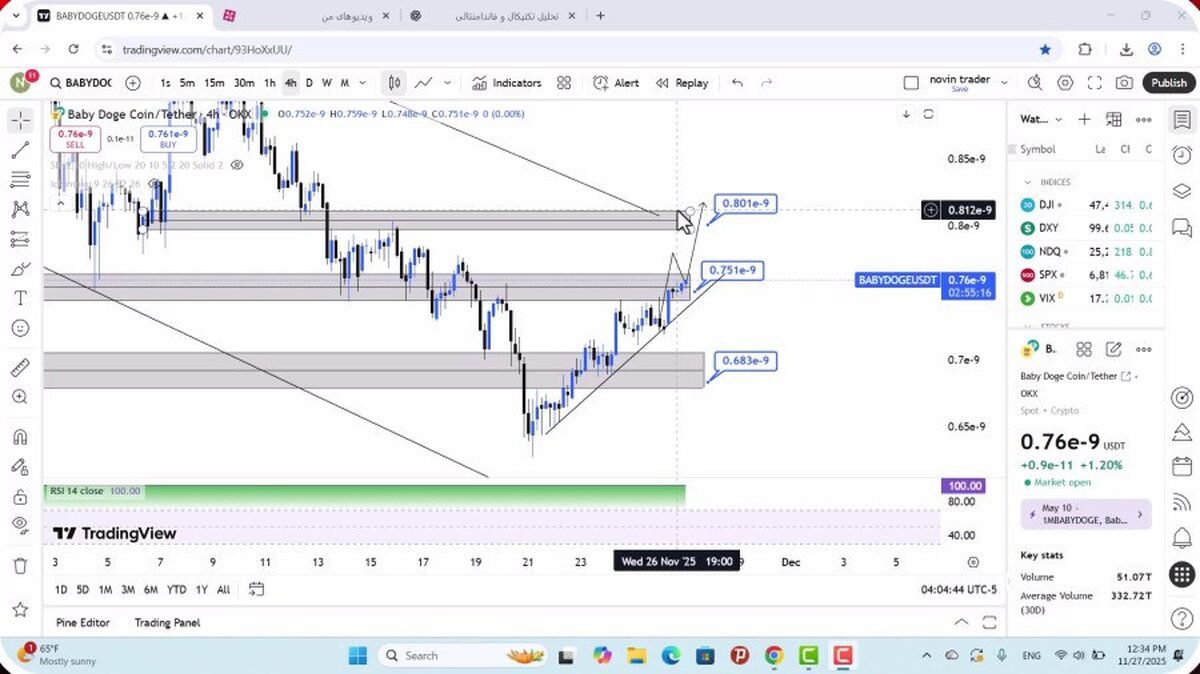Image resolution: width=1200 pixels, height=674 pixels.
Task: Lock all drawing tools
Action: pos(20,496)
